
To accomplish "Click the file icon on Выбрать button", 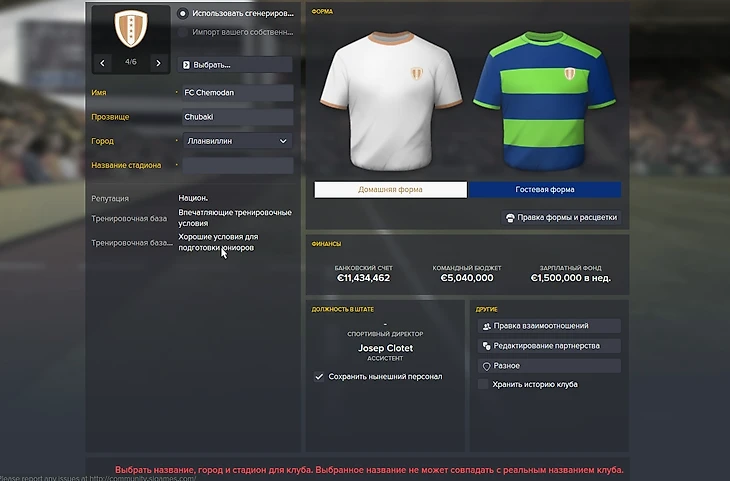I will click(186, 65).
